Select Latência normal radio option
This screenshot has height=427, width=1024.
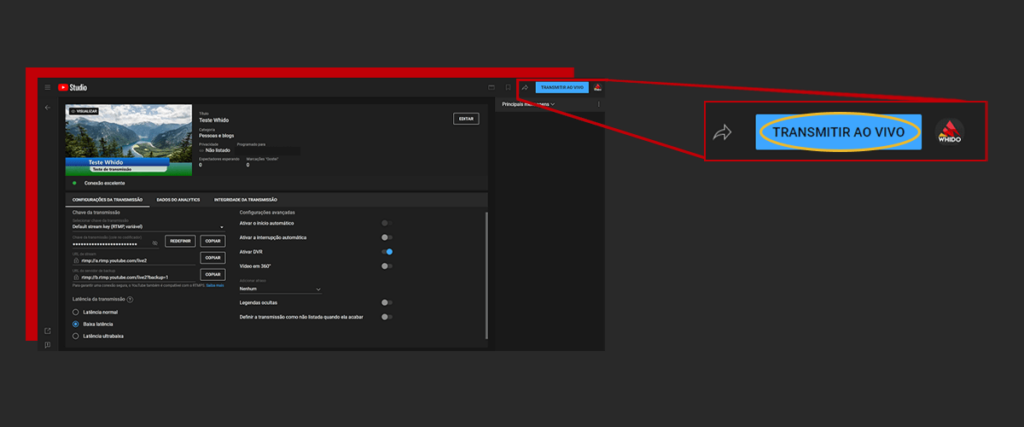coord(76,313)
